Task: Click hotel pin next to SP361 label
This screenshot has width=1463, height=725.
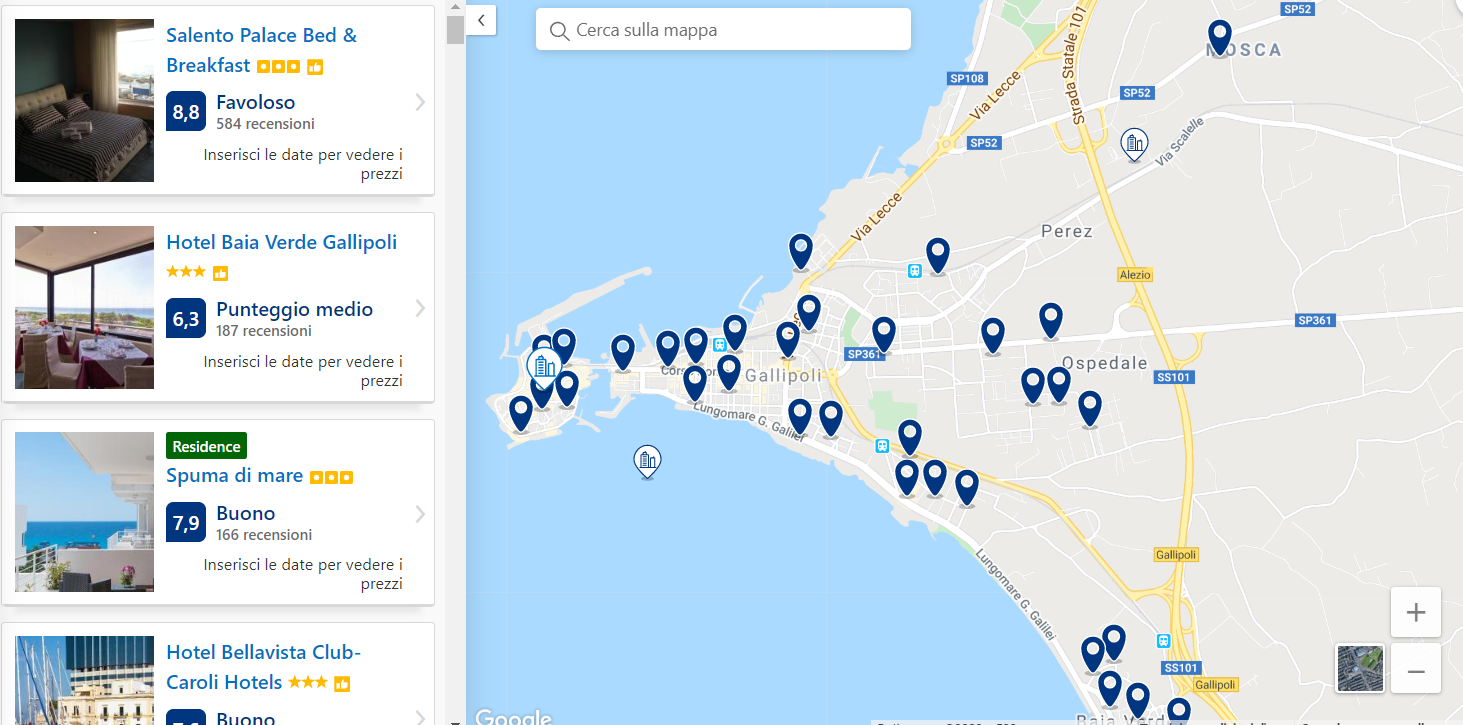Action: 884,335
